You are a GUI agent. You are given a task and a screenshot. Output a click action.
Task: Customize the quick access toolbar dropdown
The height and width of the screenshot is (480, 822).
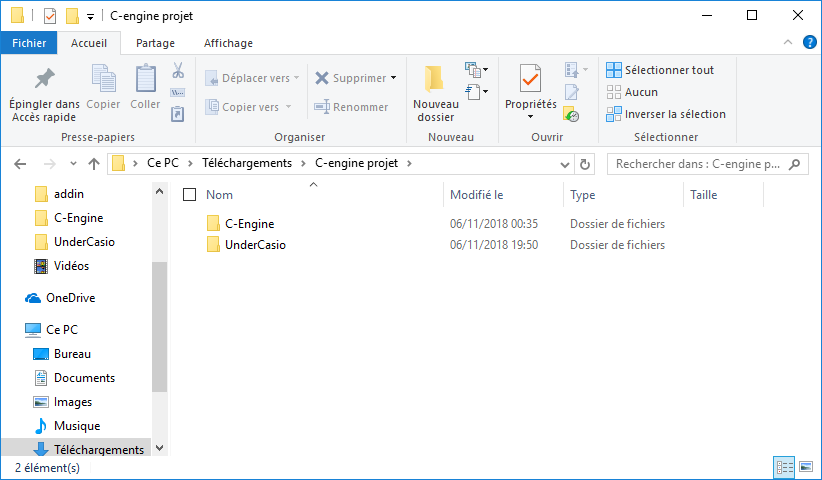(x=90, y=17)
